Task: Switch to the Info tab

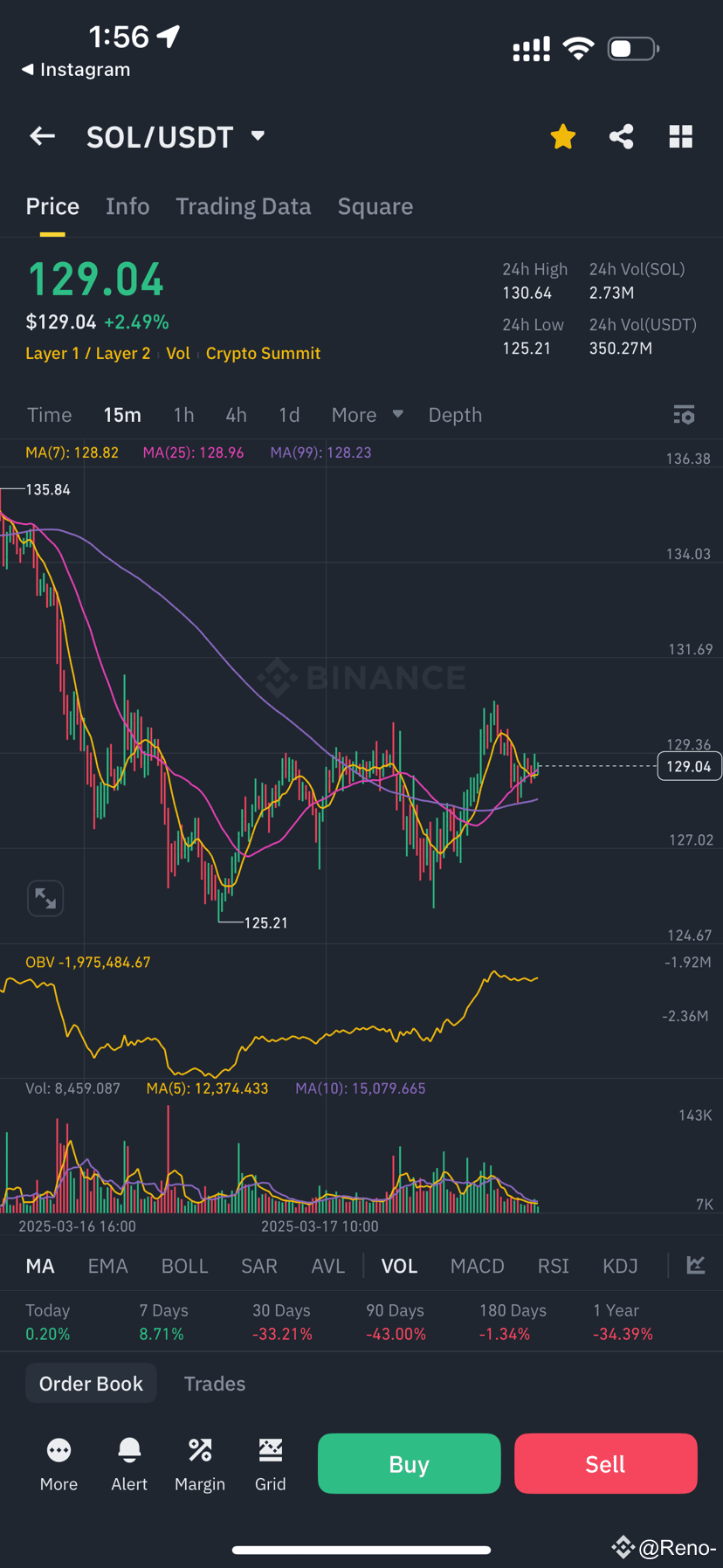Action: tap(127, 206)
